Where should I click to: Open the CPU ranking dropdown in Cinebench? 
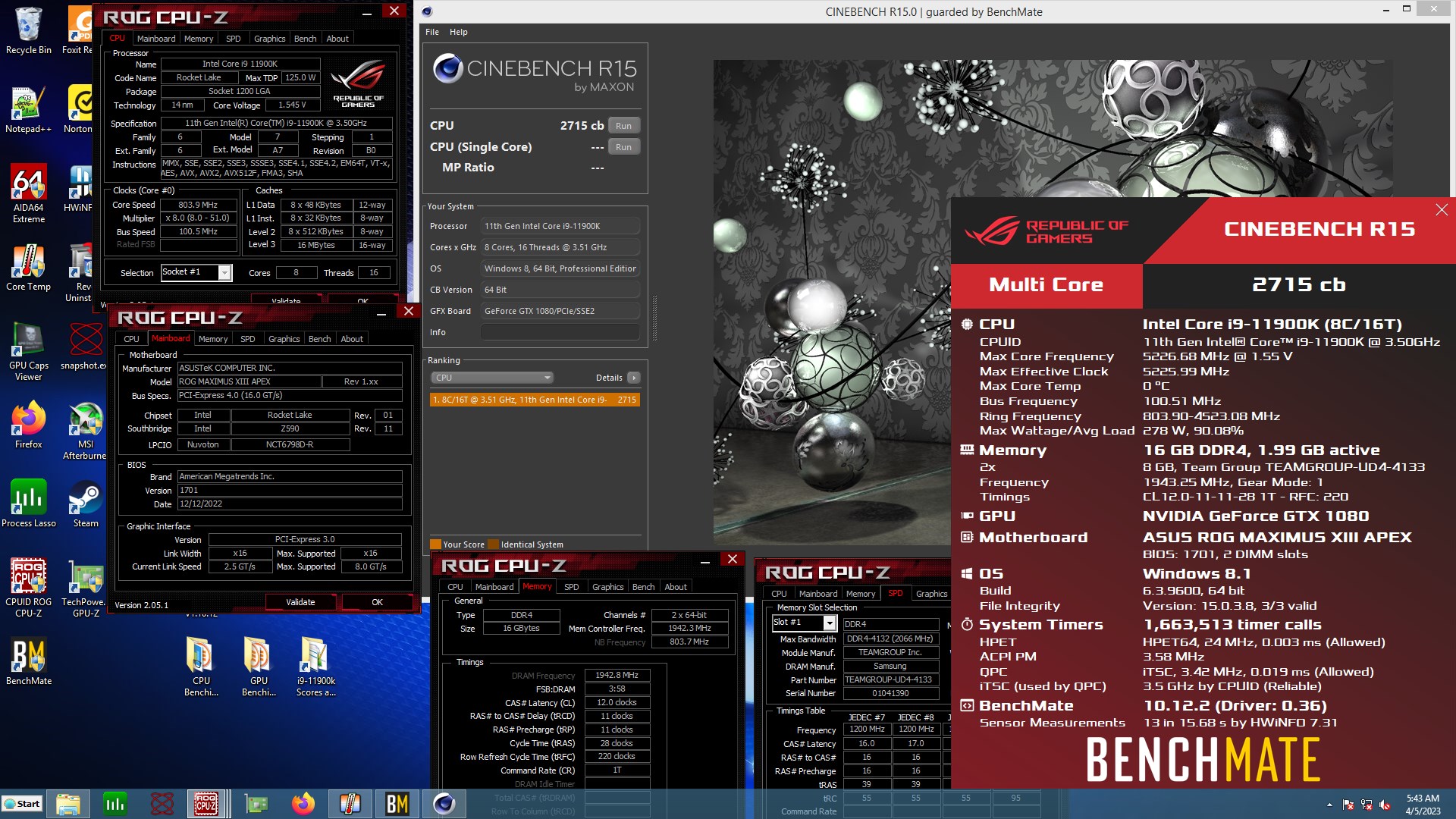(x=491, y=378)
